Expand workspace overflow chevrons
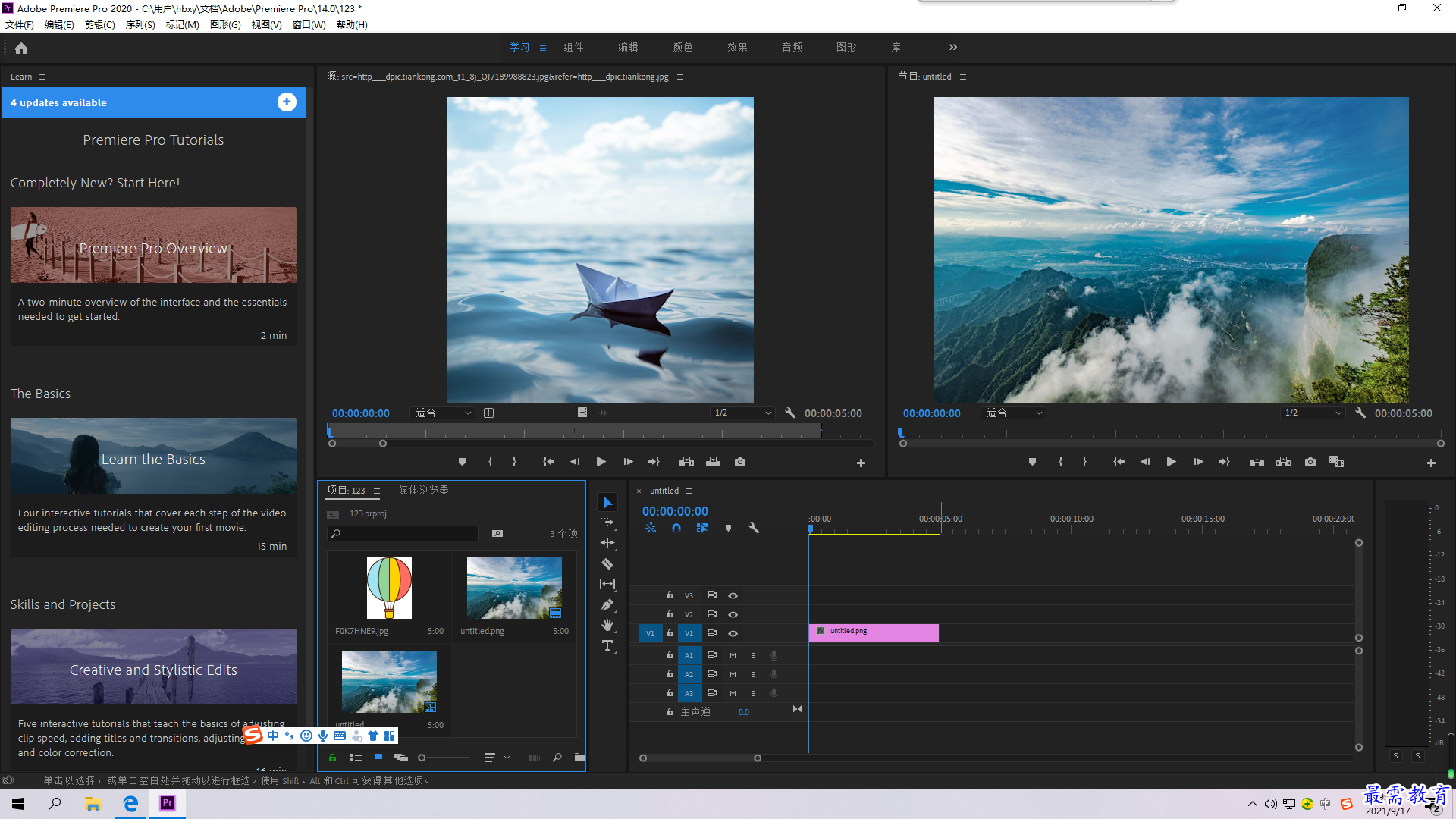This screenshot has width=1456, height=819. tap(953, 47)
